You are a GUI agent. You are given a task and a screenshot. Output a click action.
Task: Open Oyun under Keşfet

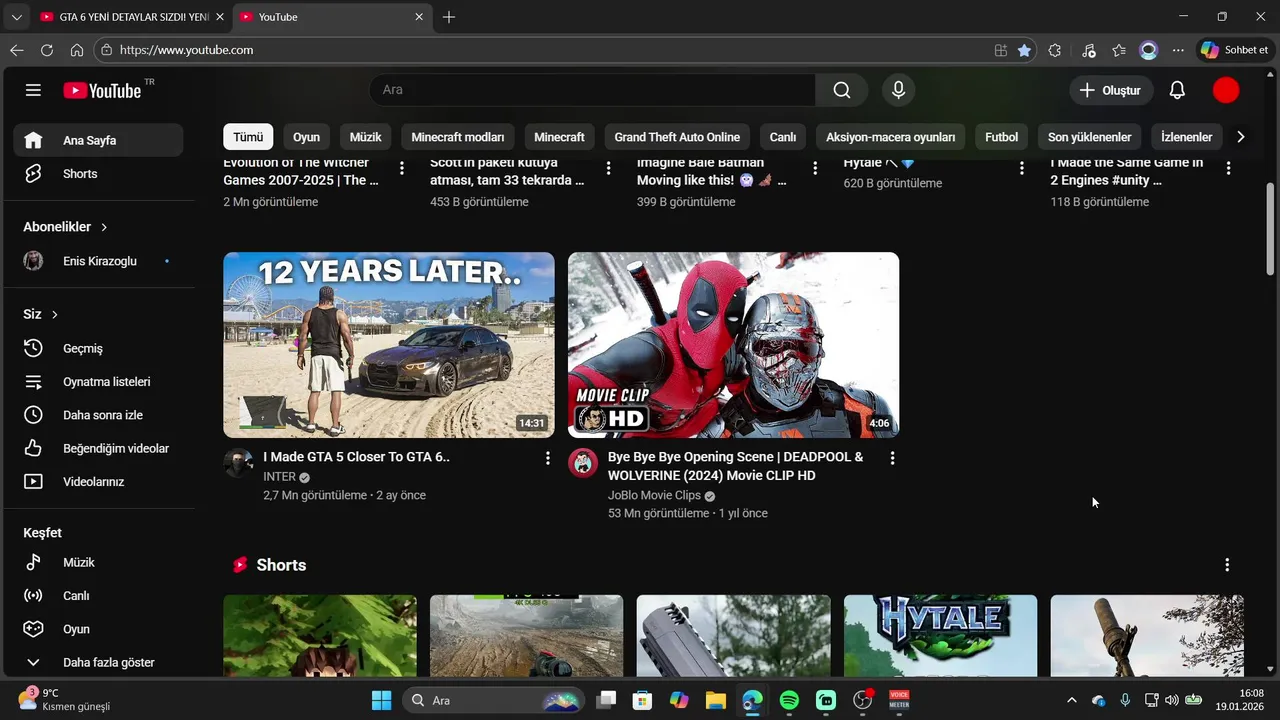[x=98, y=629]
